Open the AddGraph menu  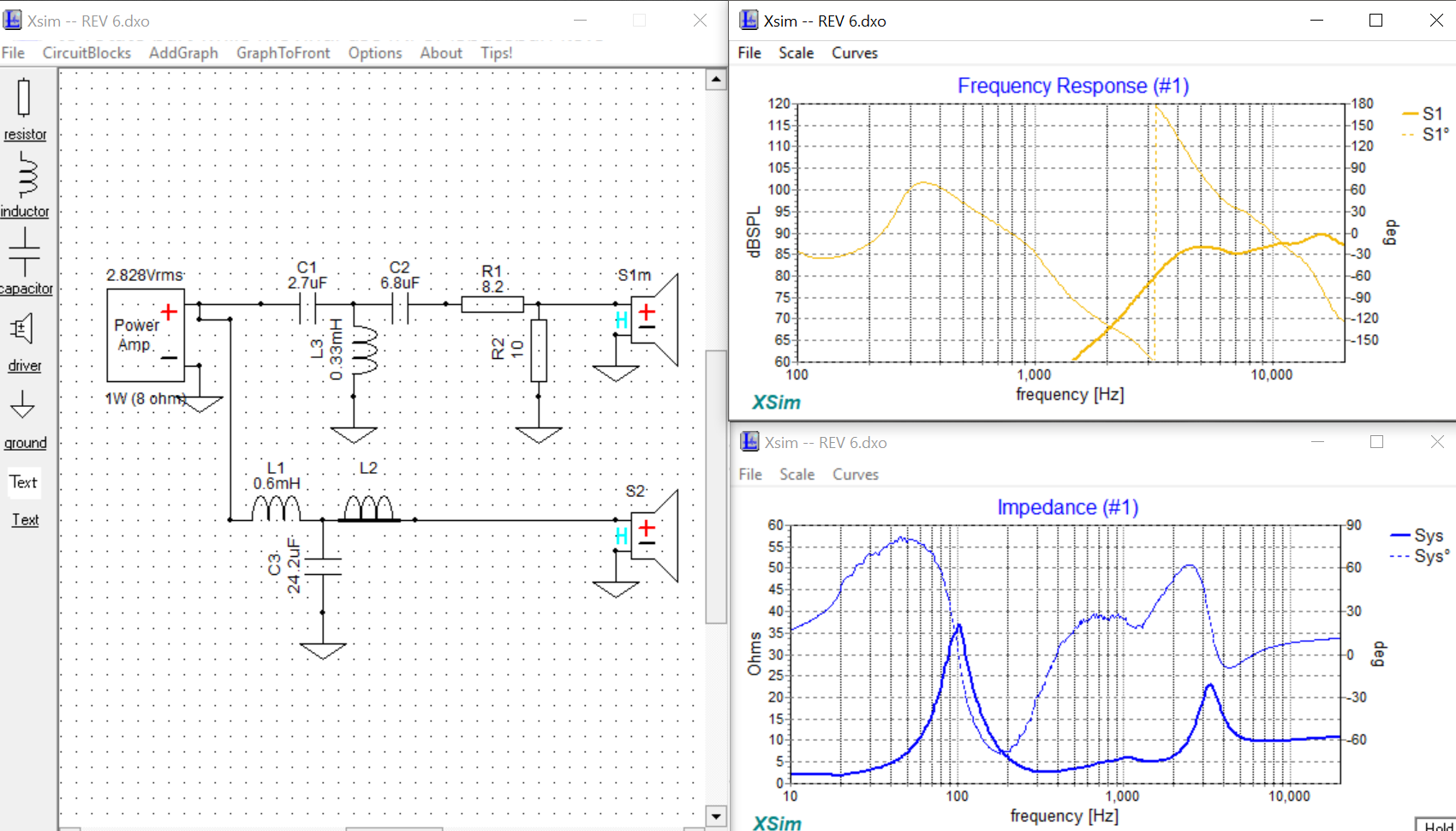pos(183,53)
